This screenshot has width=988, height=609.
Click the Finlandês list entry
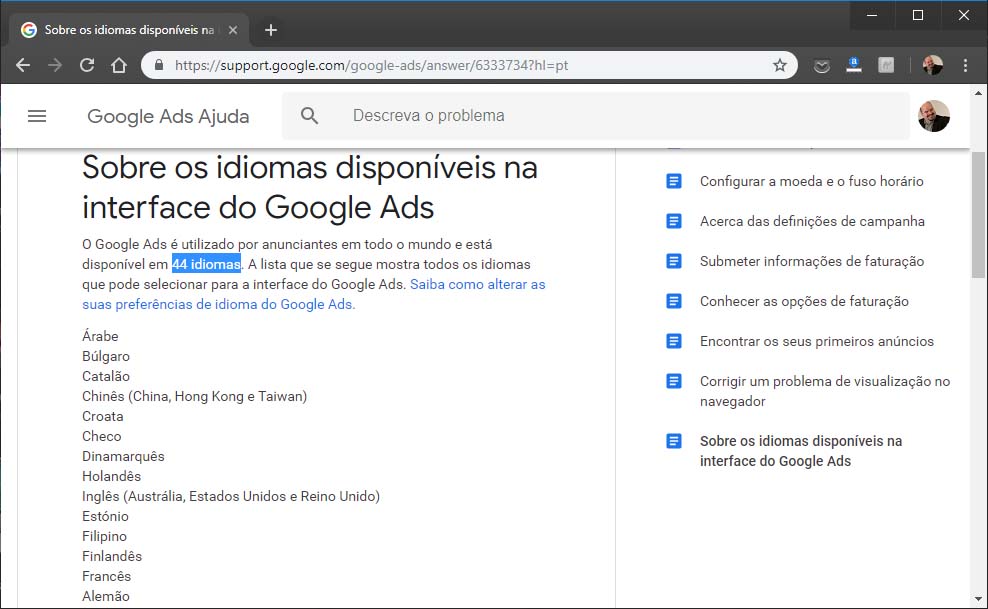112,556
